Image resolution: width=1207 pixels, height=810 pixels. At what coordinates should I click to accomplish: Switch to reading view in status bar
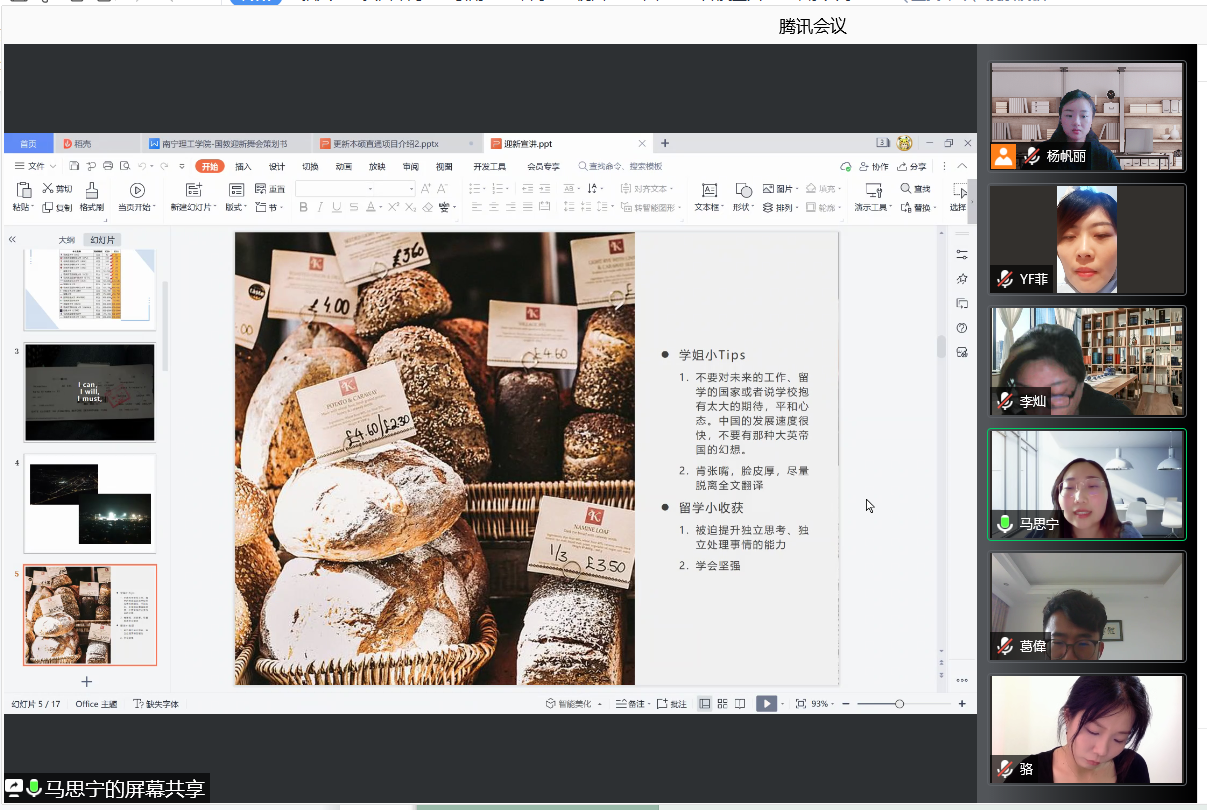[740, 704]
